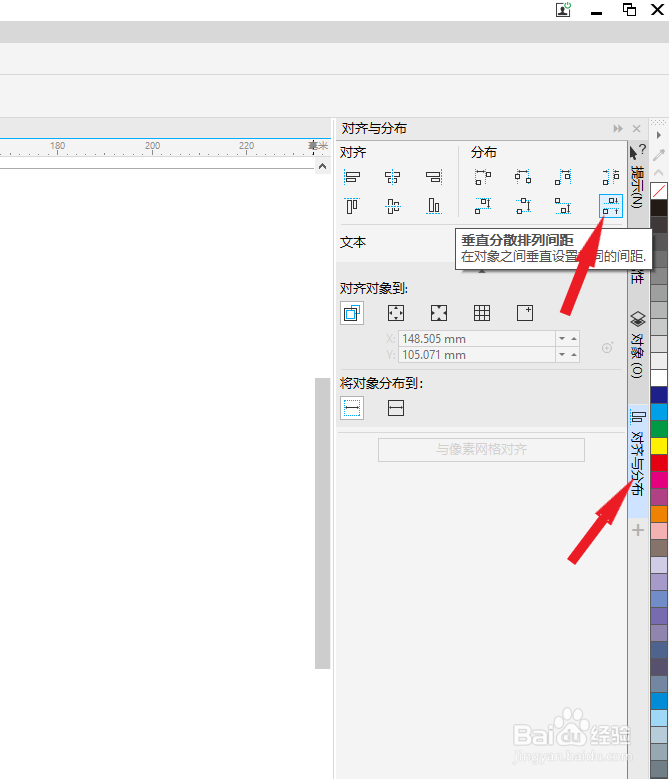
Task: Click the distribute top icon
Action: (482, 206)
